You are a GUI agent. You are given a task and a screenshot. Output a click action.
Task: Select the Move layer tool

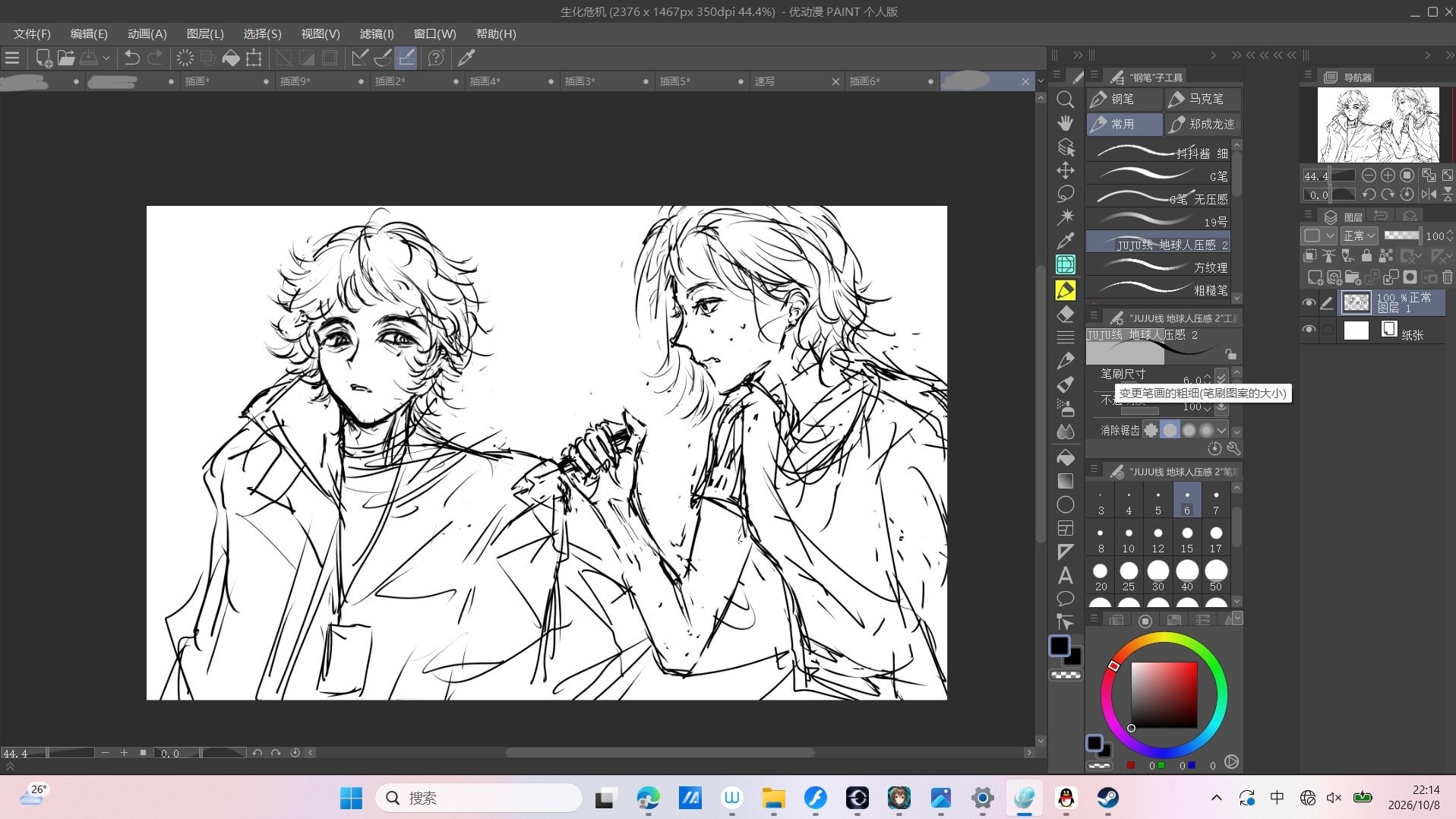[1065, 170]
